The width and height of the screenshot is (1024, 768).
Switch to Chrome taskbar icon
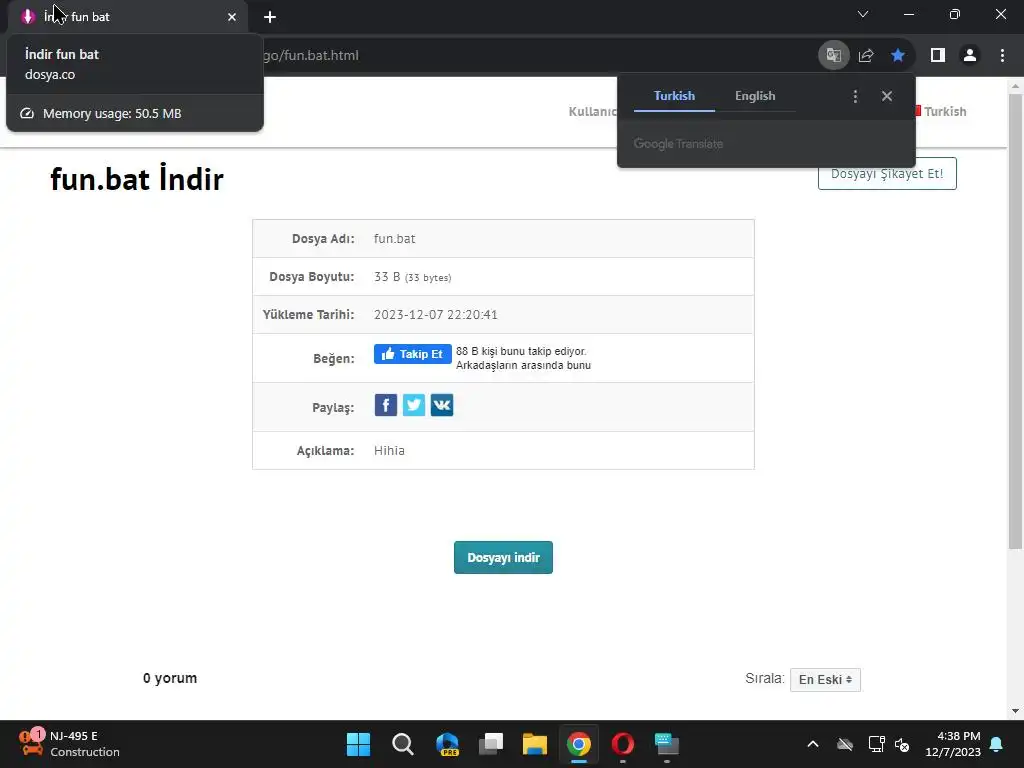click(x=579, y=744)
